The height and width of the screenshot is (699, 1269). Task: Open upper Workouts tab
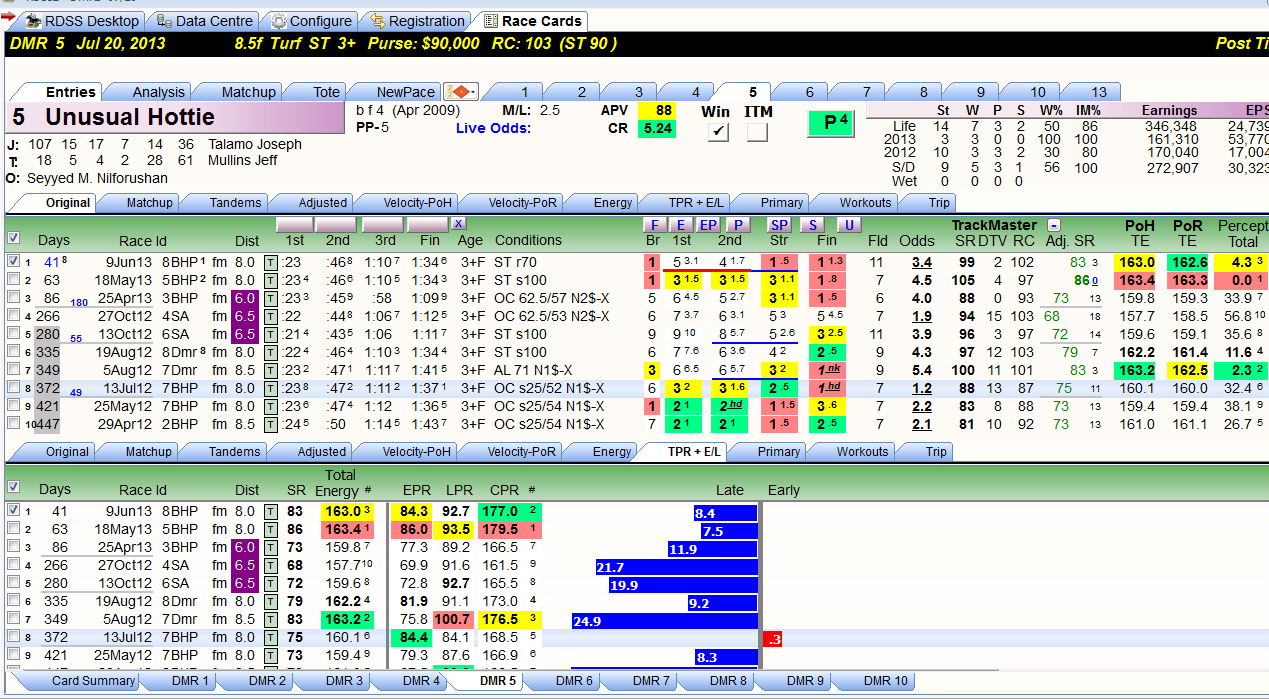[x=864, y=202]
